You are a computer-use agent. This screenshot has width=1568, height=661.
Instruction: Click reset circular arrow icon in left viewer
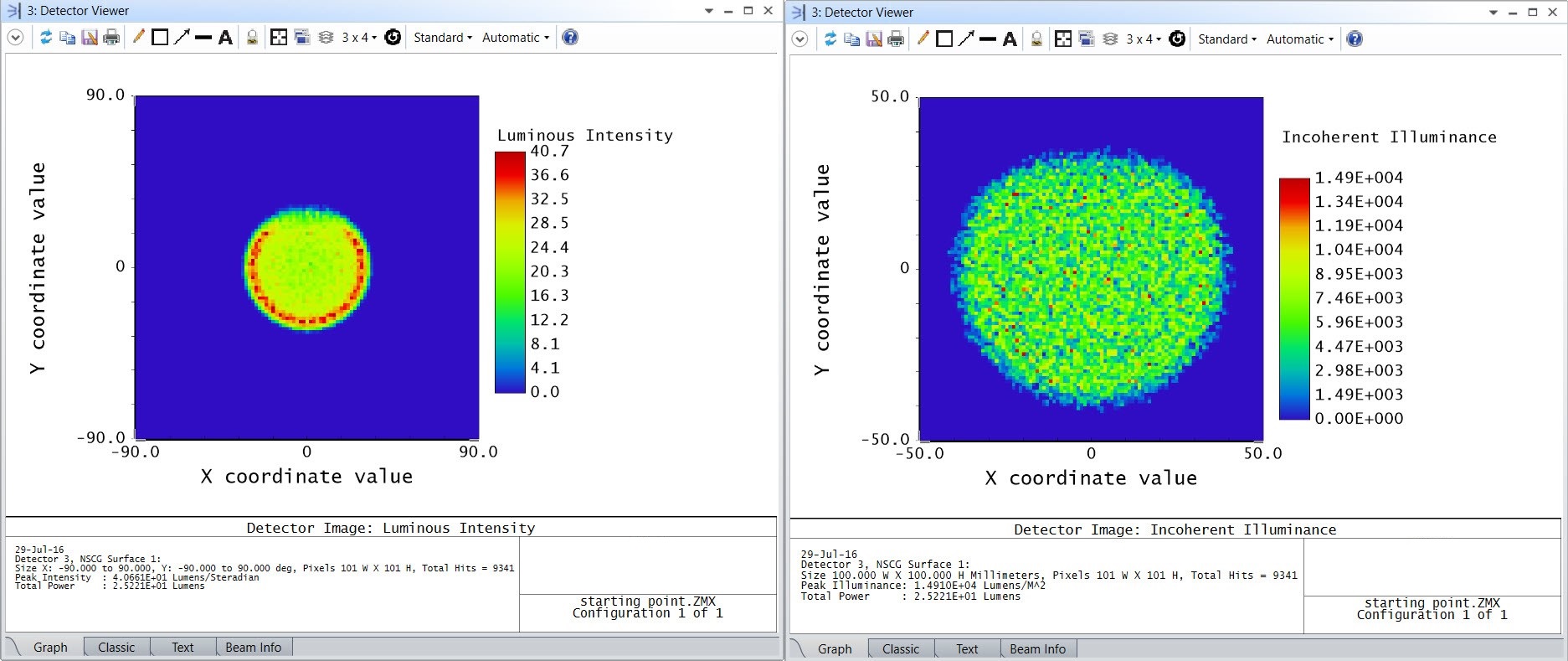(x=393, y=38)
